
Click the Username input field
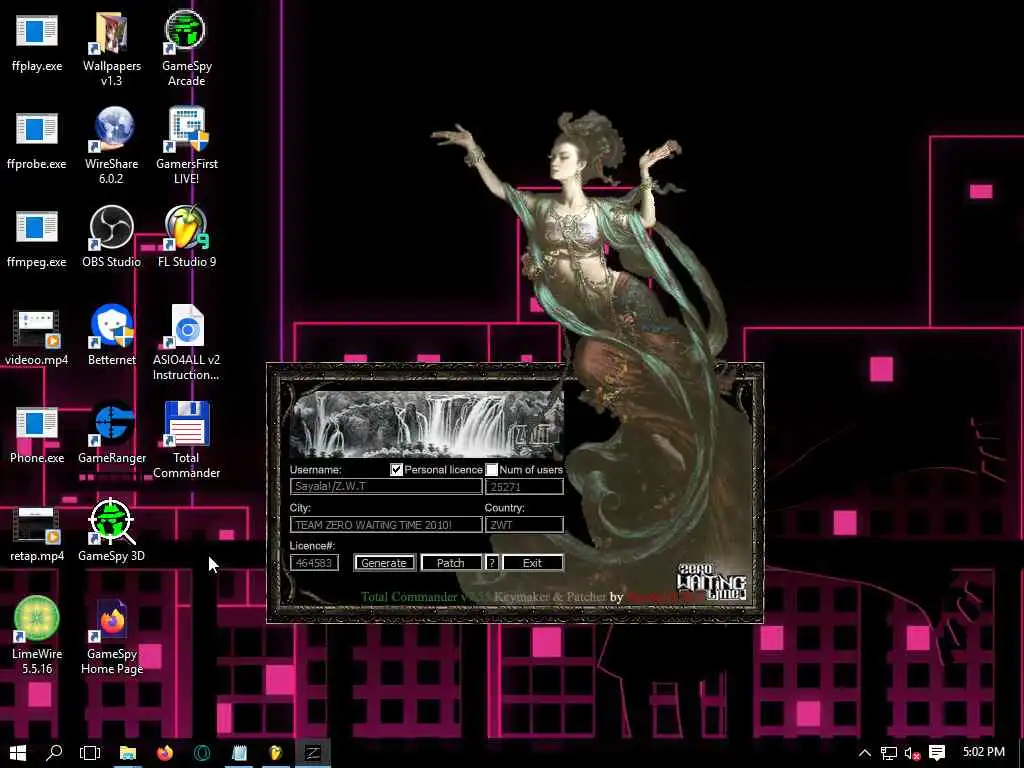(386, 487)
